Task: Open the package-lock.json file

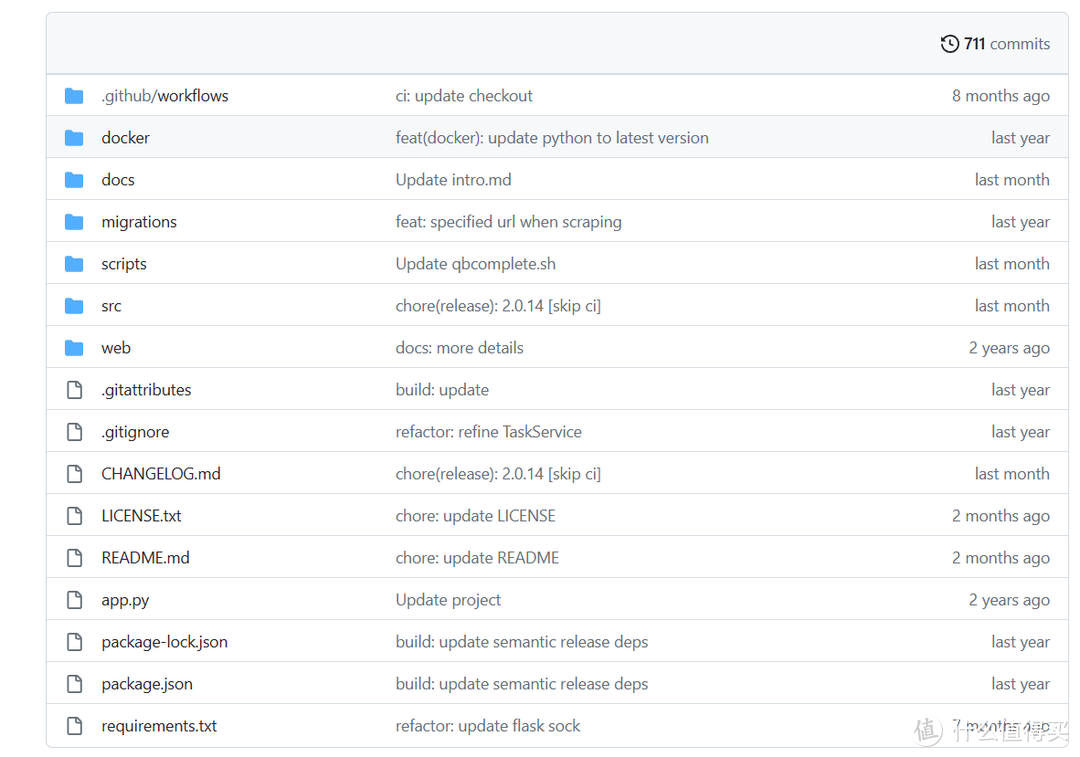Action: (x=164, y=642)
